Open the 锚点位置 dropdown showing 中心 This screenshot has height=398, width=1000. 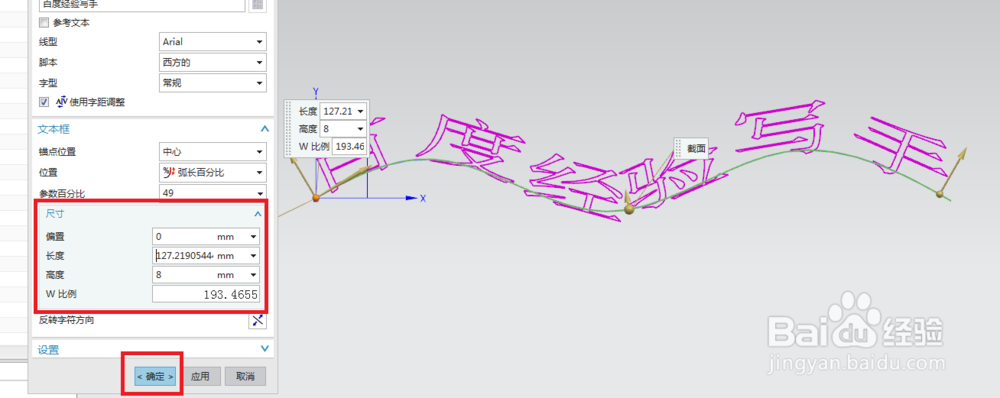[212, 152]
